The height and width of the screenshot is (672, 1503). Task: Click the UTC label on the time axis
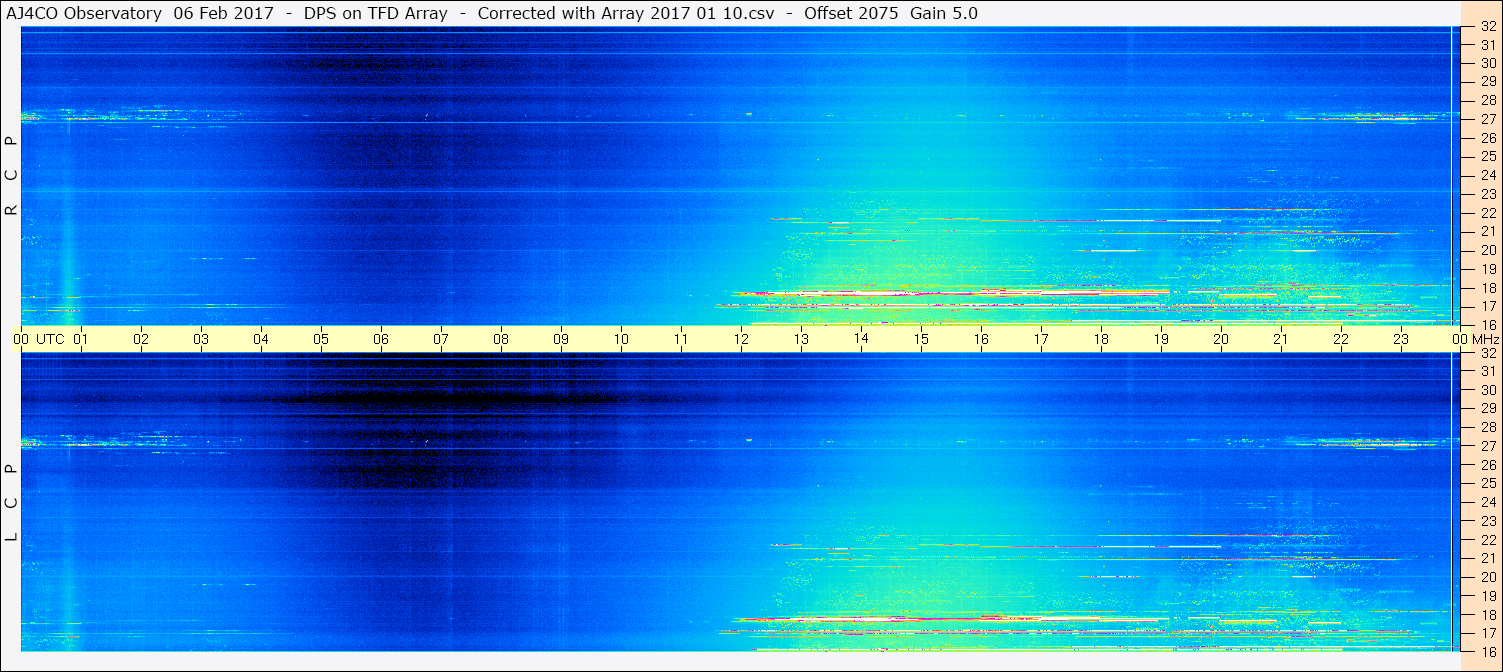coord(51,339)
